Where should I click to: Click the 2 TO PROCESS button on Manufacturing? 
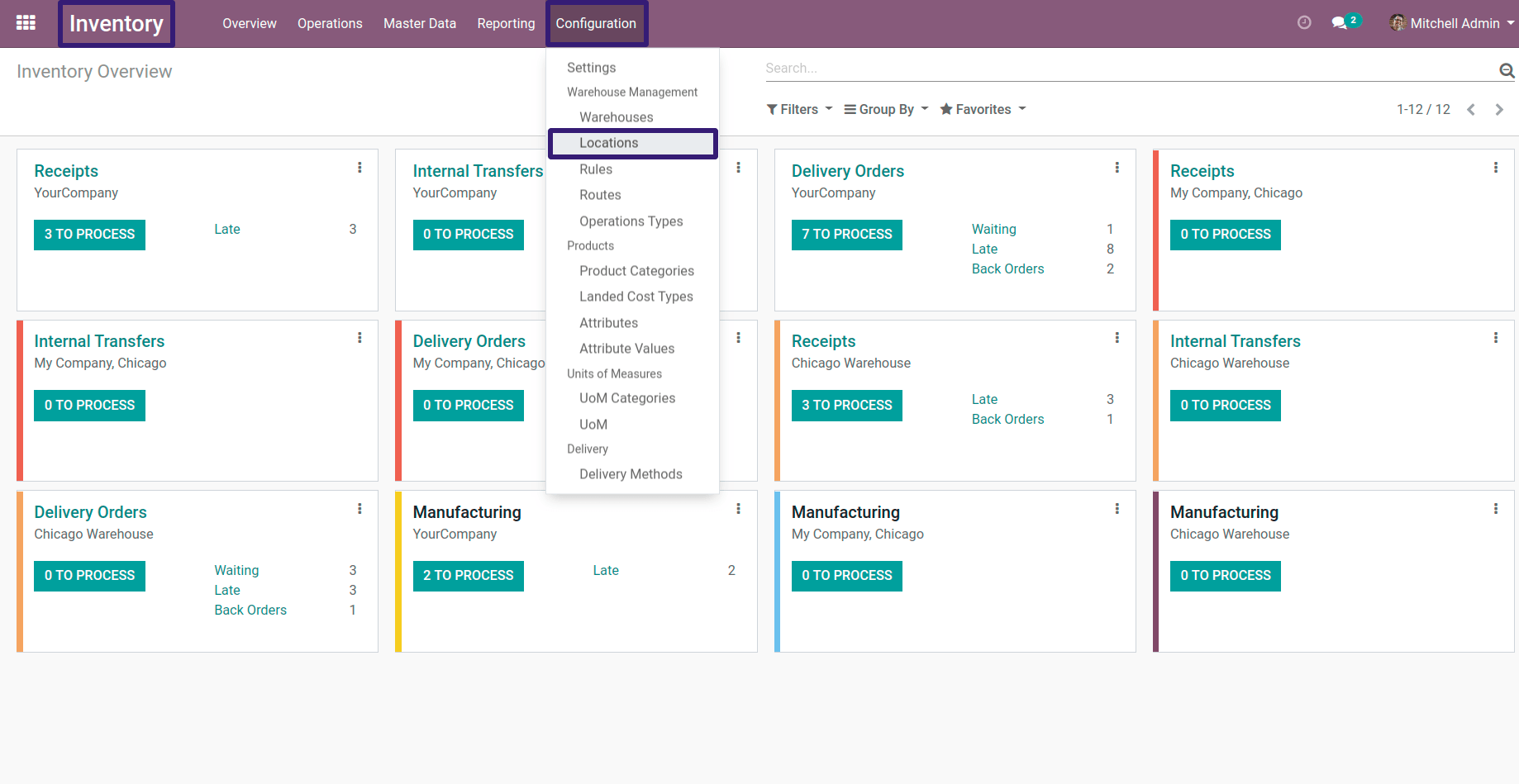coord(469,576)
